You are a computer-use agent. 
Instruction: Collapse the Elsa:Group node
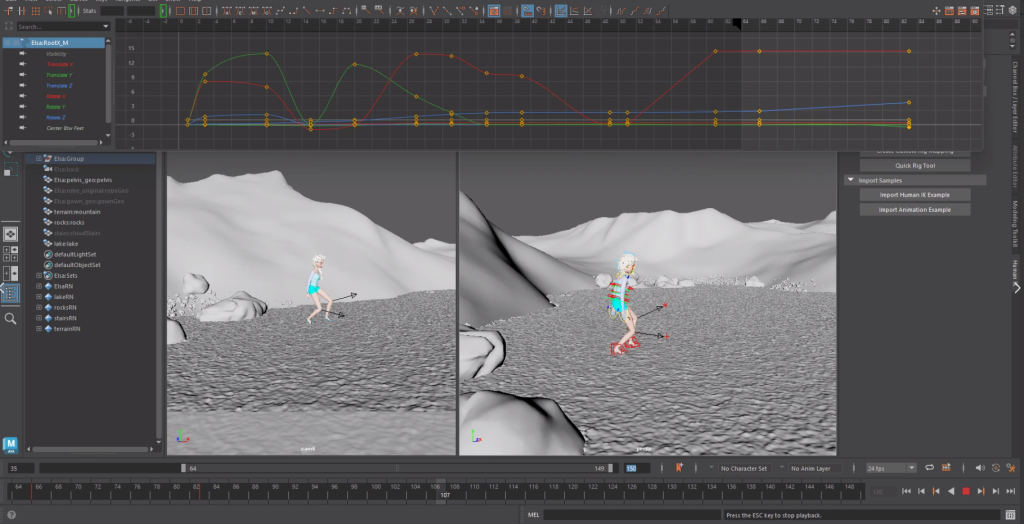click(39, 159)
